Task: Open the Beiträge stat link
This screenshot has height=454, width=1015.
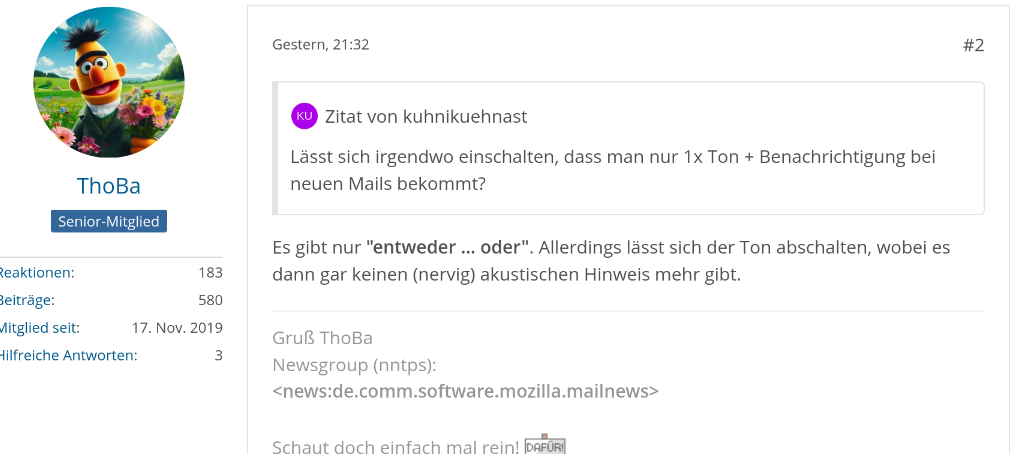Action: [27, 300]
